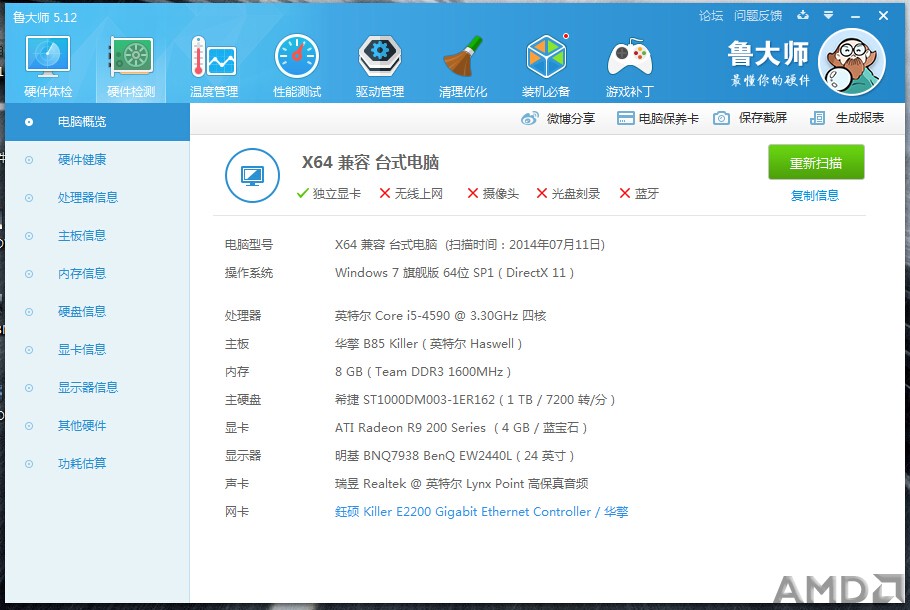The height and width of the screenshot is (610, 910).
Task: Click the Core i5-4590 processor value
Action: (x=440, y=316)
